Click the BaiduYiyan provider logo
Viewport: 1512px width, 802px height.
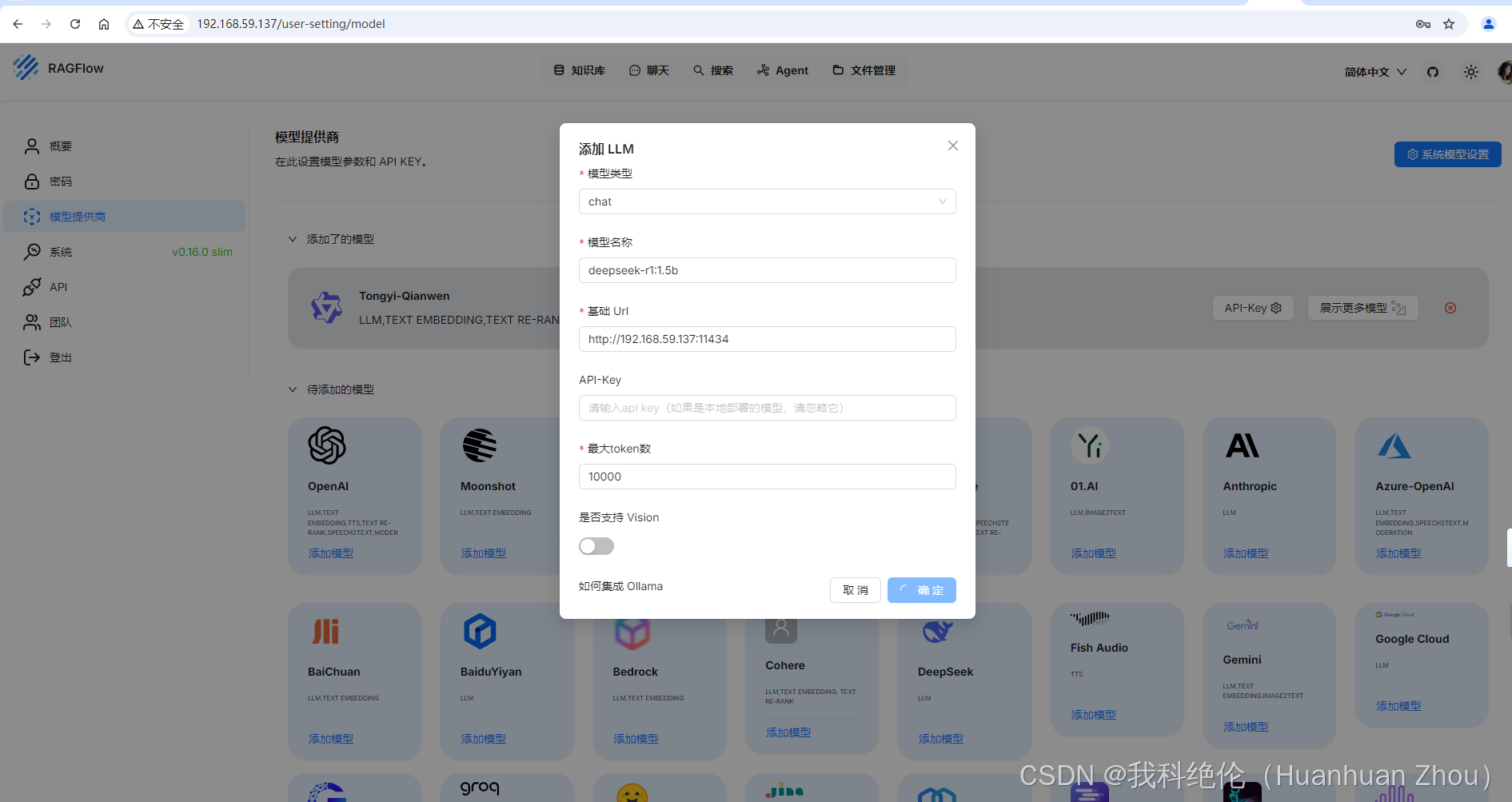(x=480, y=632)
